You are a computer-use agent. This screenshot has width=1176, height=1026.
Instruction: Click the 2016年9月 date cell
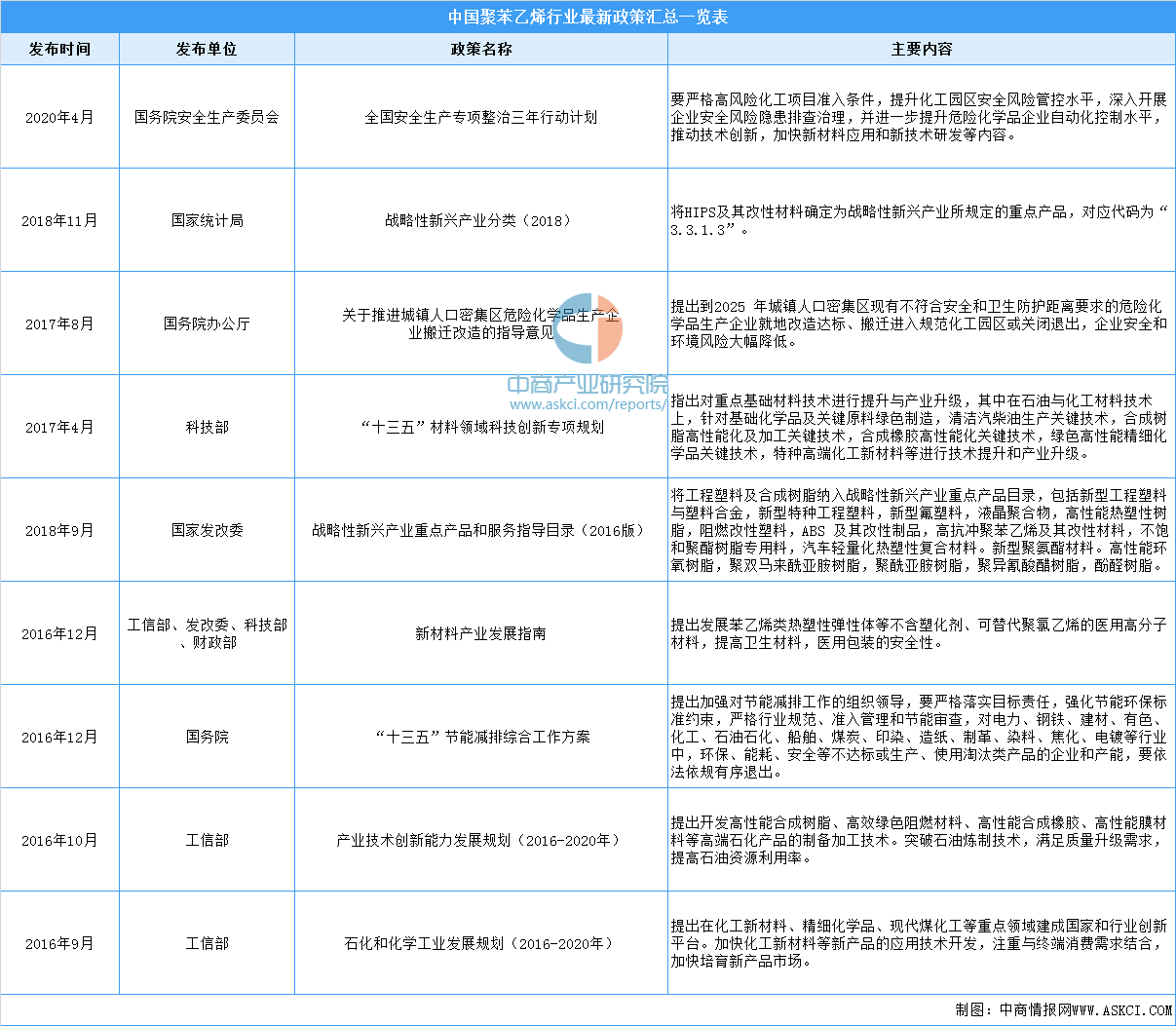(59, 943)
